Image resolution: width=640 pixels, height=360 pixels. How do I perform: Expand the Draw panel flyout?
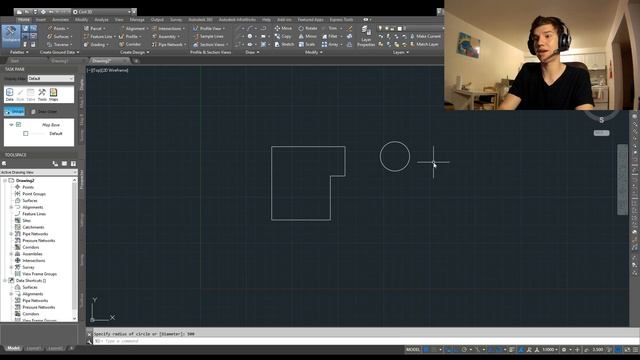252,52
